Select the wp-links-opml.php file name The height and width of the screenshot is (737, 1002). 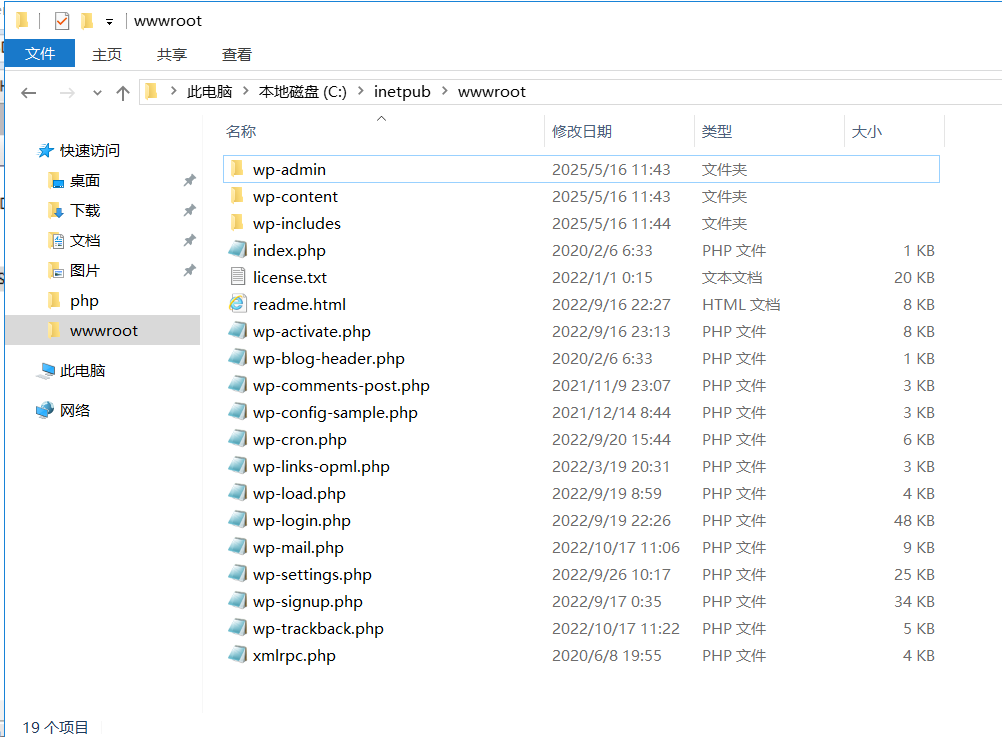(x=321, y=467)
